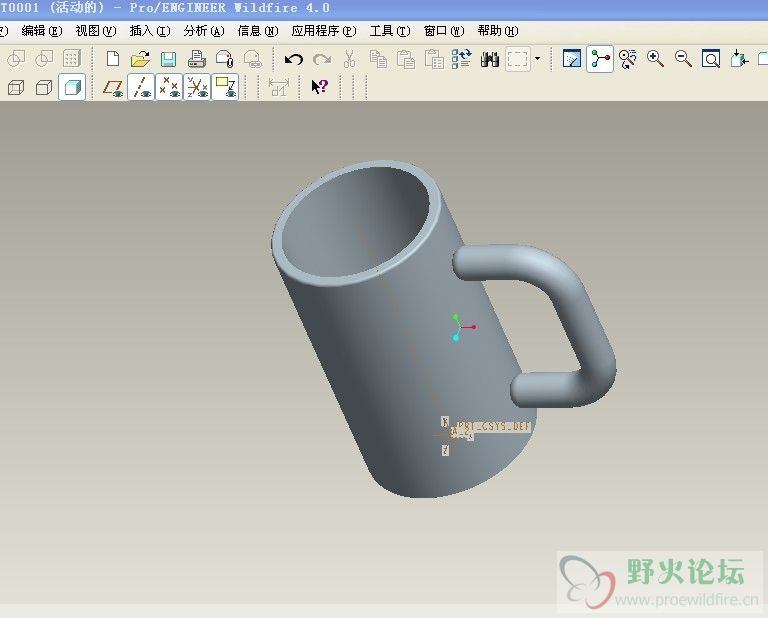Print using the printer icon
This screenshot has width=768, height=618.
196,59
